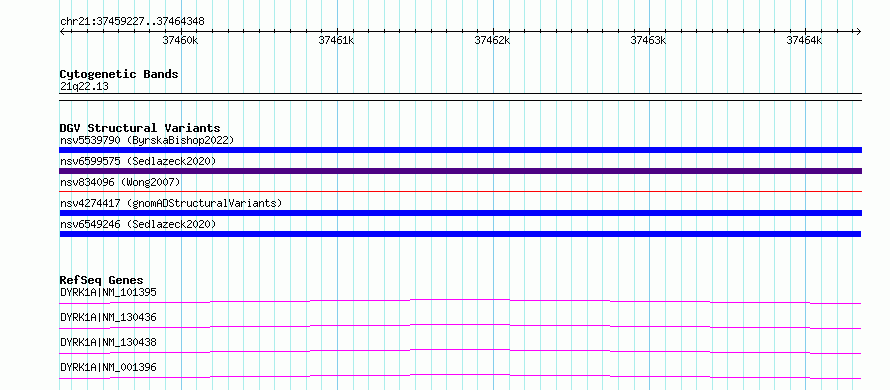
Task: Click the magenta line of DYRK1A|NM_101395
Action: pos(460,301)
